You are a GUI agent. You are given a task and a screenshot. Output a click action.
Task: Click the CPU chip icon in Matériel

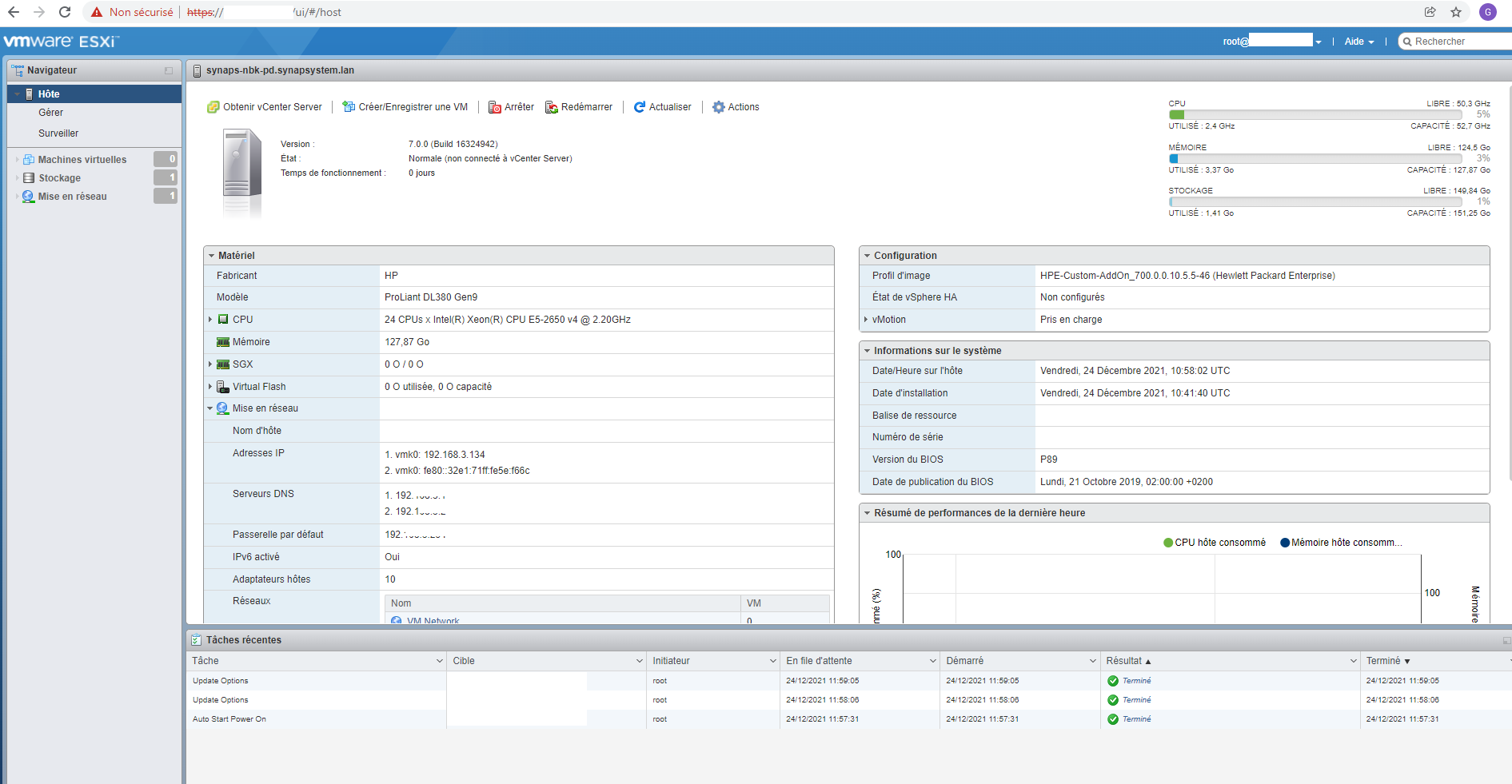point(224,320)
